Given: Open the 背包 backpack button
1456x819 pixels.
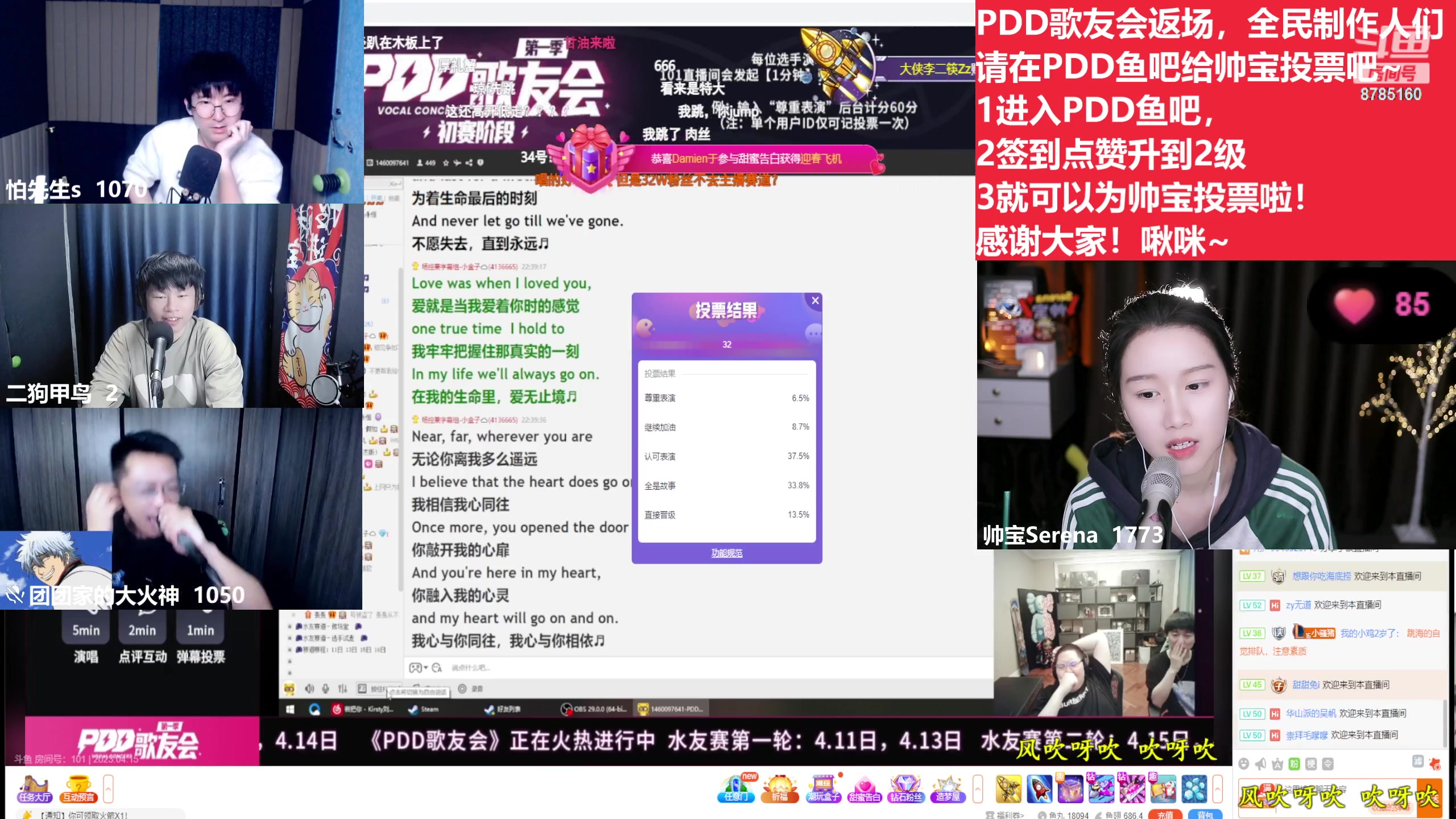Looking at the screenshot, I should click(1205, 814).
